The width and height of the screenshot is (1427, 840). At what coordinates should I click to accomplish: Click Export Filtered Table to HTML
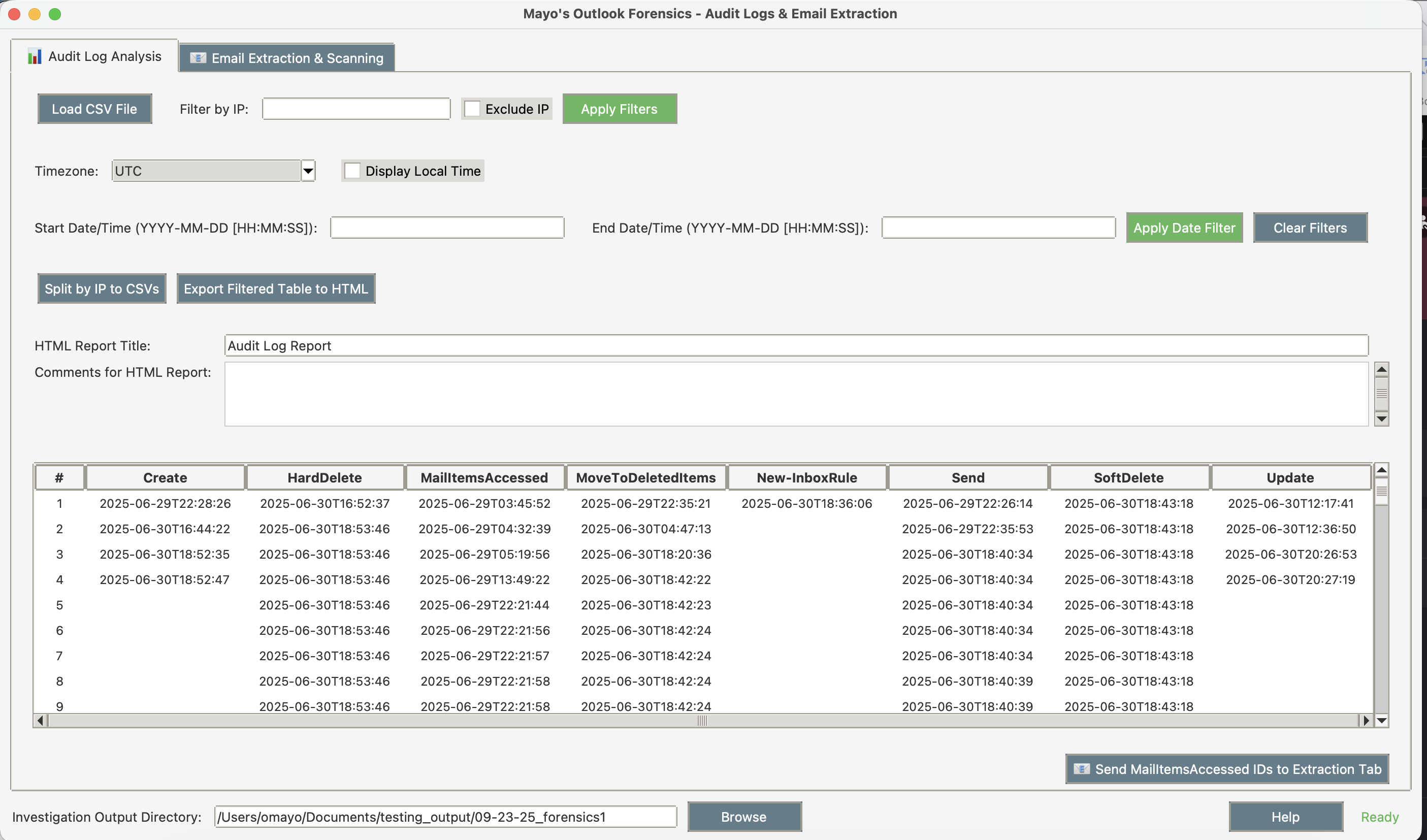click(x=276, y=289)
